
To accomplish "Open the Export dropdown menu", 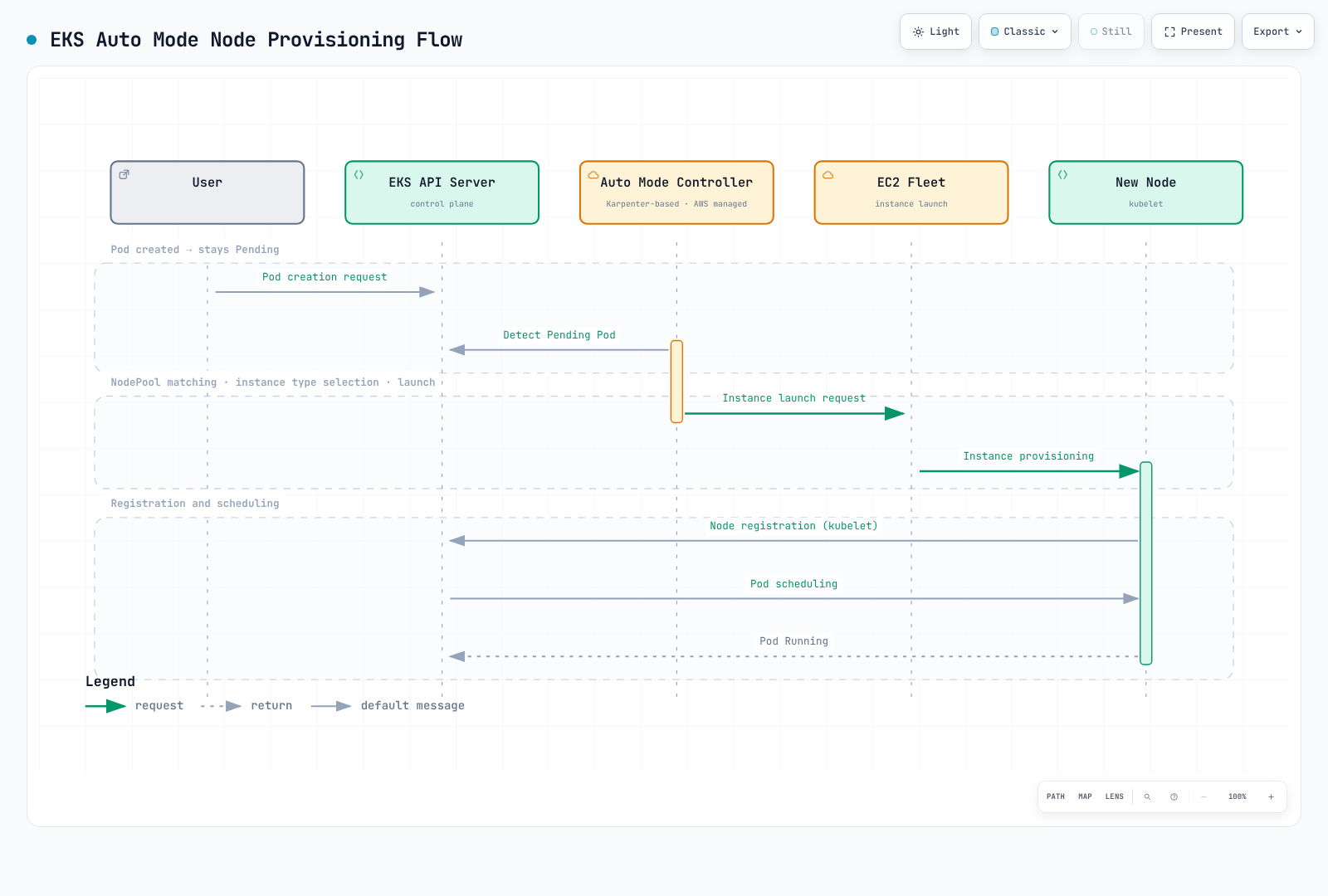I will pyautogui.click(x=1278, y=32).
